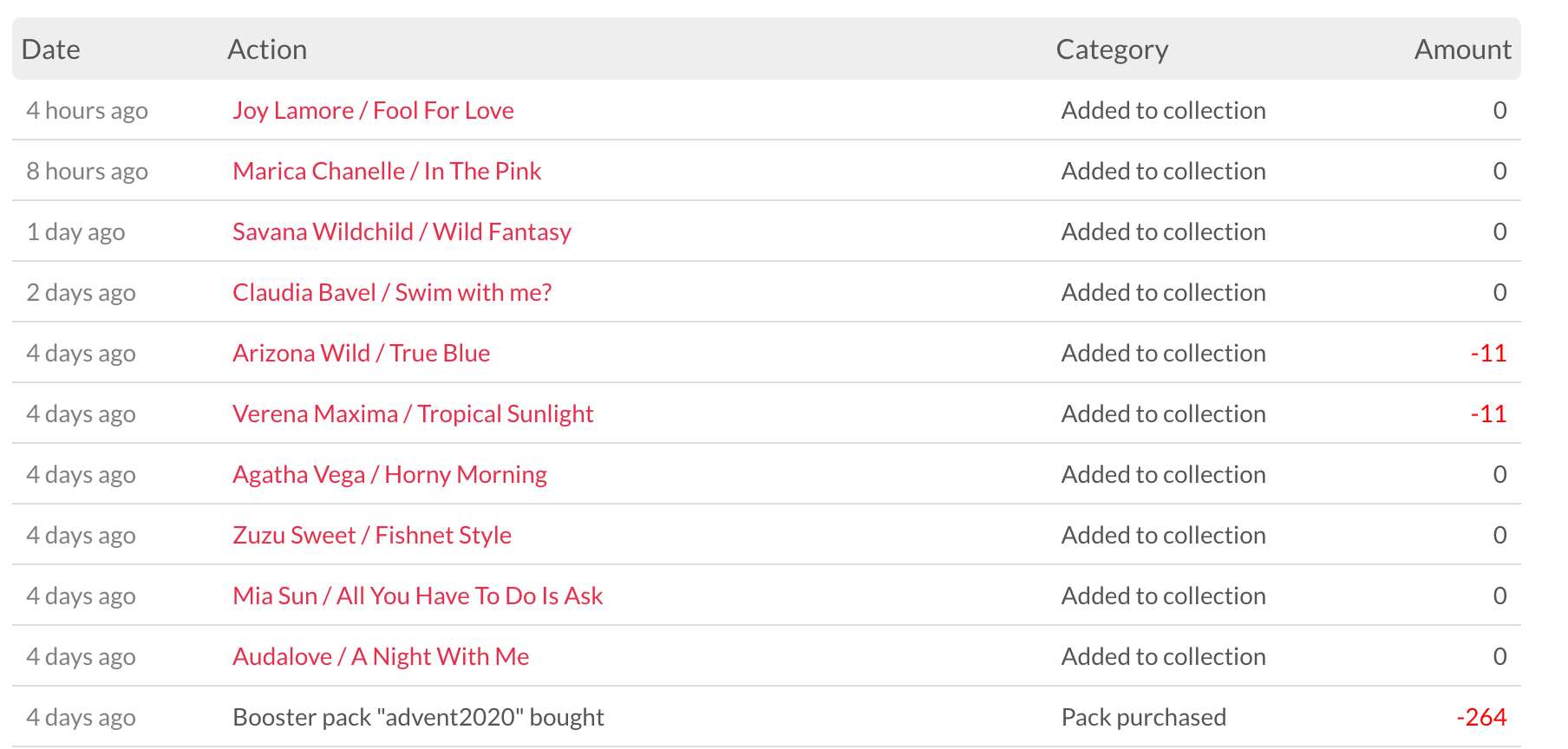Image resolution: width=1568 pixels, height=749 pixels.
Task: Click the "8 hours ago" date cell
Action: pos(87,172)
